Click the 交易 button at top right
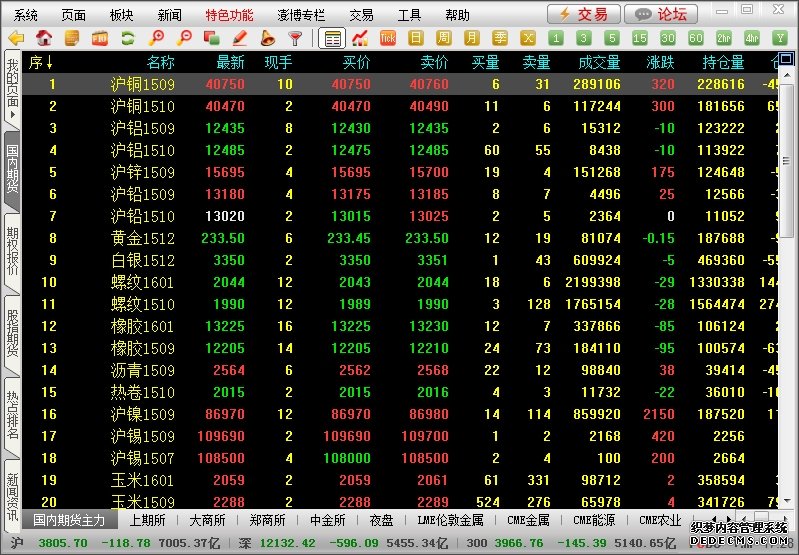Viewport: 799px width, 555px height. tap(582, 14)
